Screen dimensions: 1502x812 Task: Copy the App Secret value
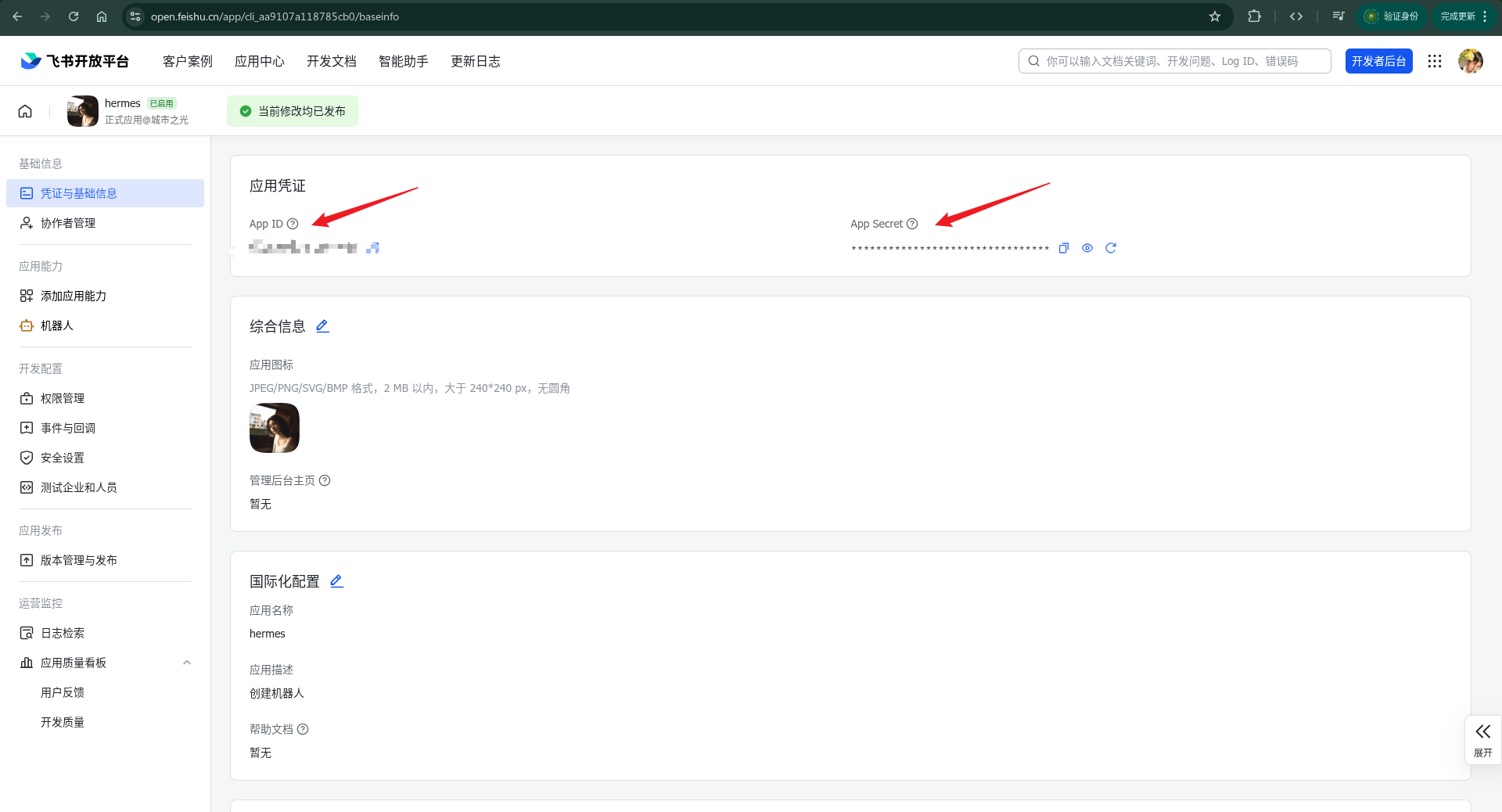(x=1064, y=248)
